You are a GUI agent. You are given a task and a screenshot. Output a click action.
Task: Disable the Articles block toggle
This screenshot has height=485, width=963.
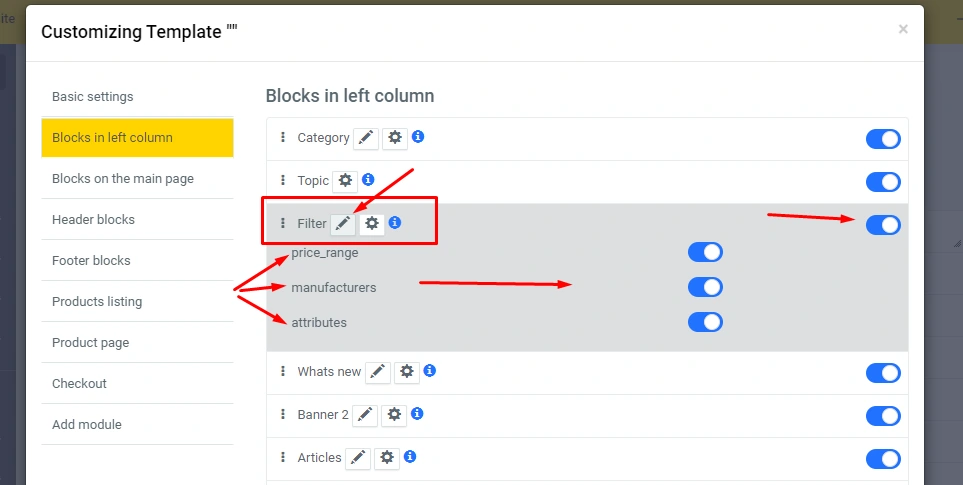883,459
